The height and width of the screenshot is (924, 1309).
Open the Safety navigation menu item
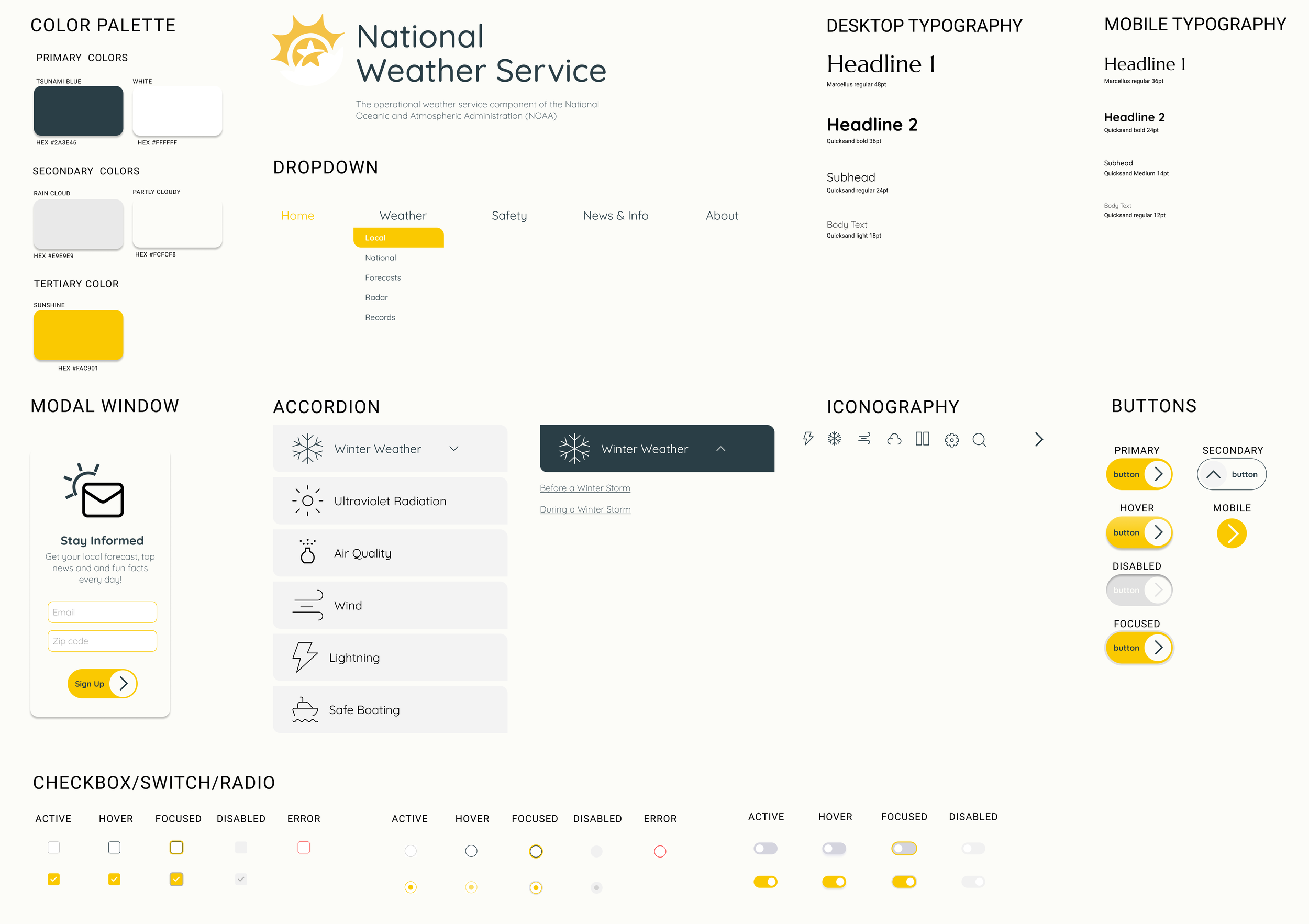coord(509,216)
